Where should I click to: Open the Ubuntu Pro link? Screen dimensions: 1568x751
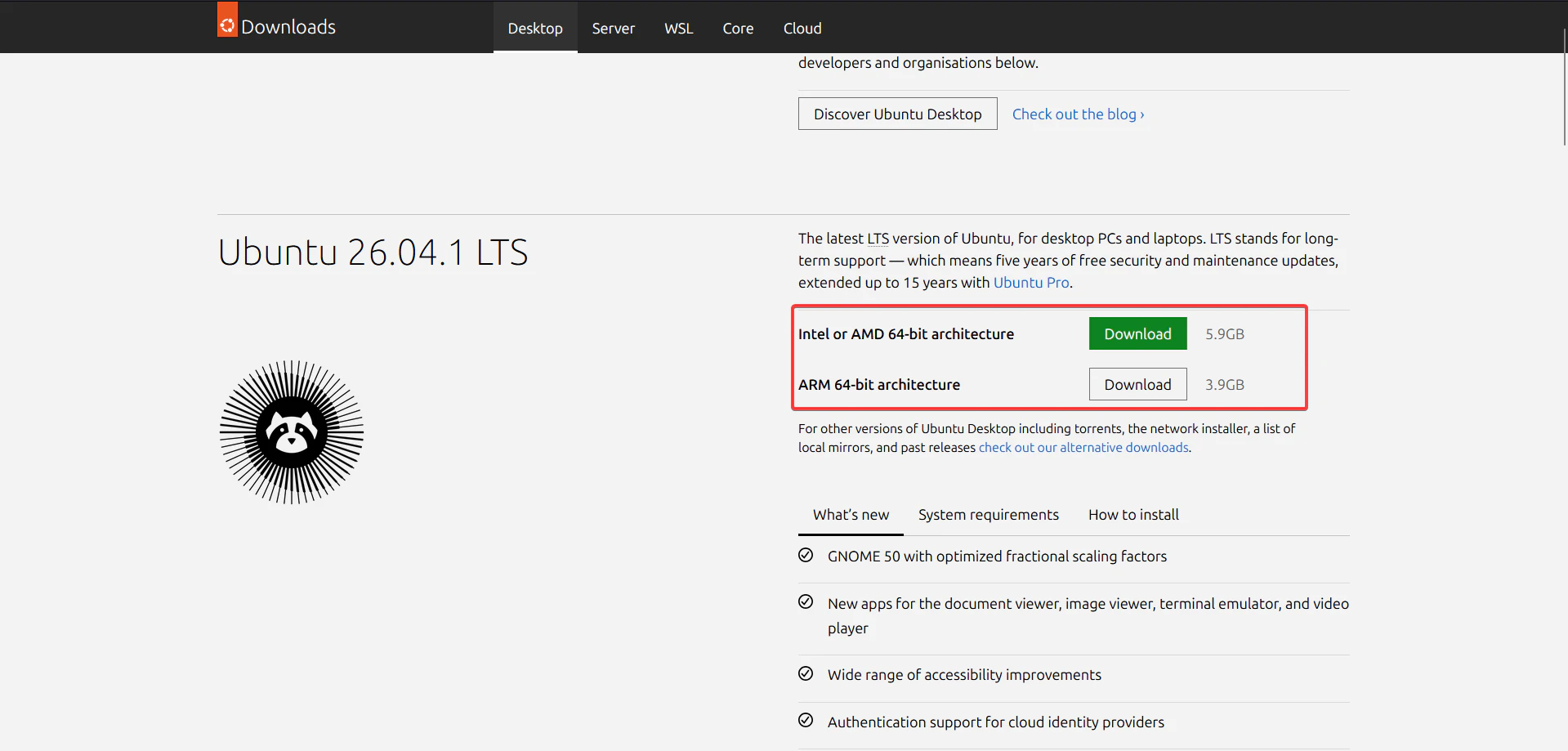pyautogui.click(x=1031, y=283)
